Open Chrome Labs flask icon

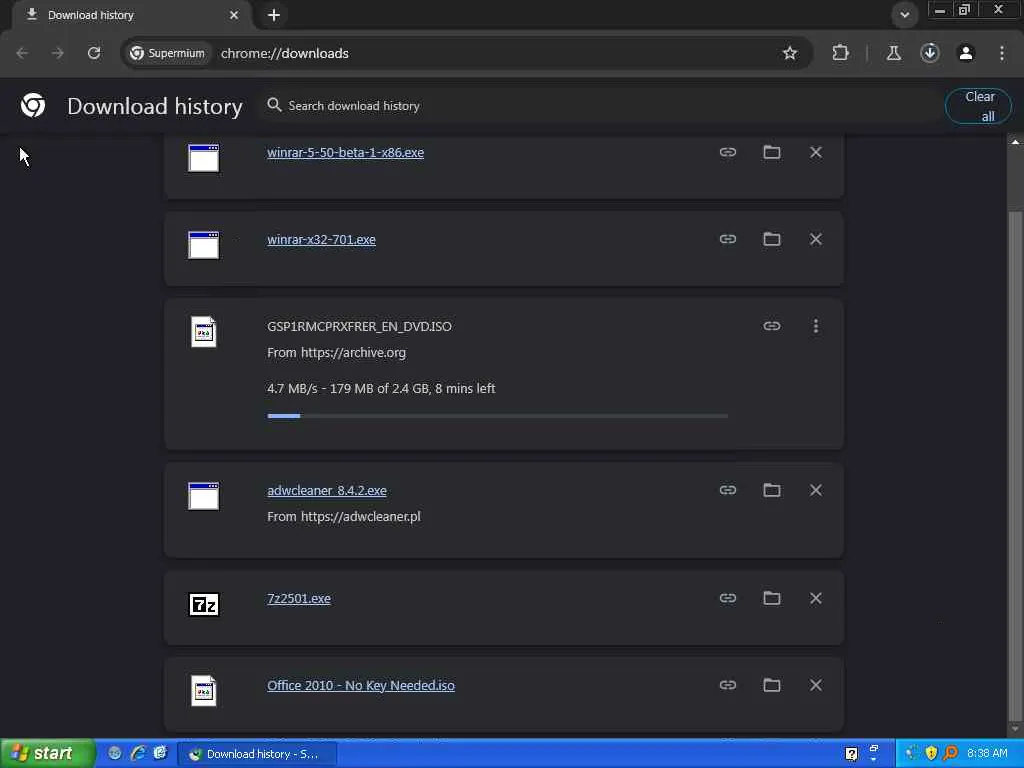click(893, 53)
